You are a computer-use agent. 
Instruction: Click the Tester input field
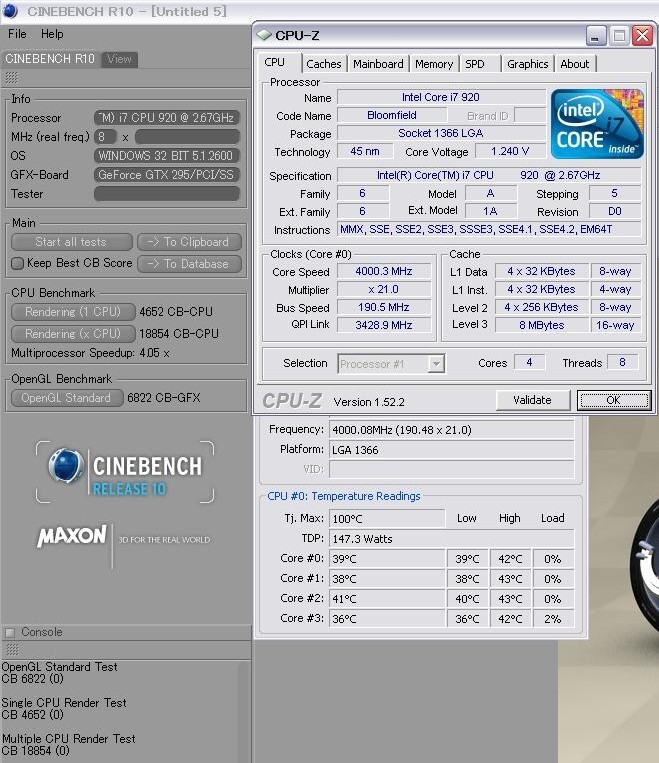[x=166, y=194]
